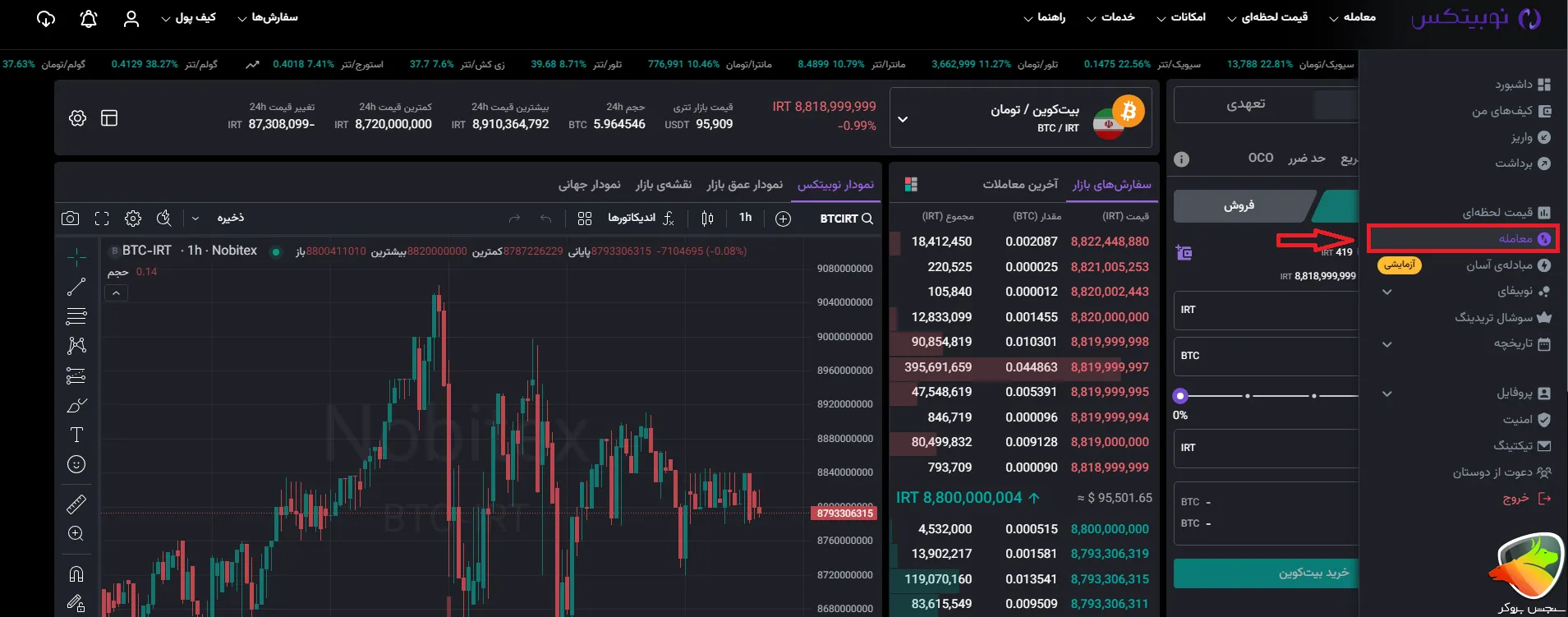This screenshot has height=617, width=1568.
Task: Switch to تعهدی (margin) trading mode
Action: coord(1245,104)
